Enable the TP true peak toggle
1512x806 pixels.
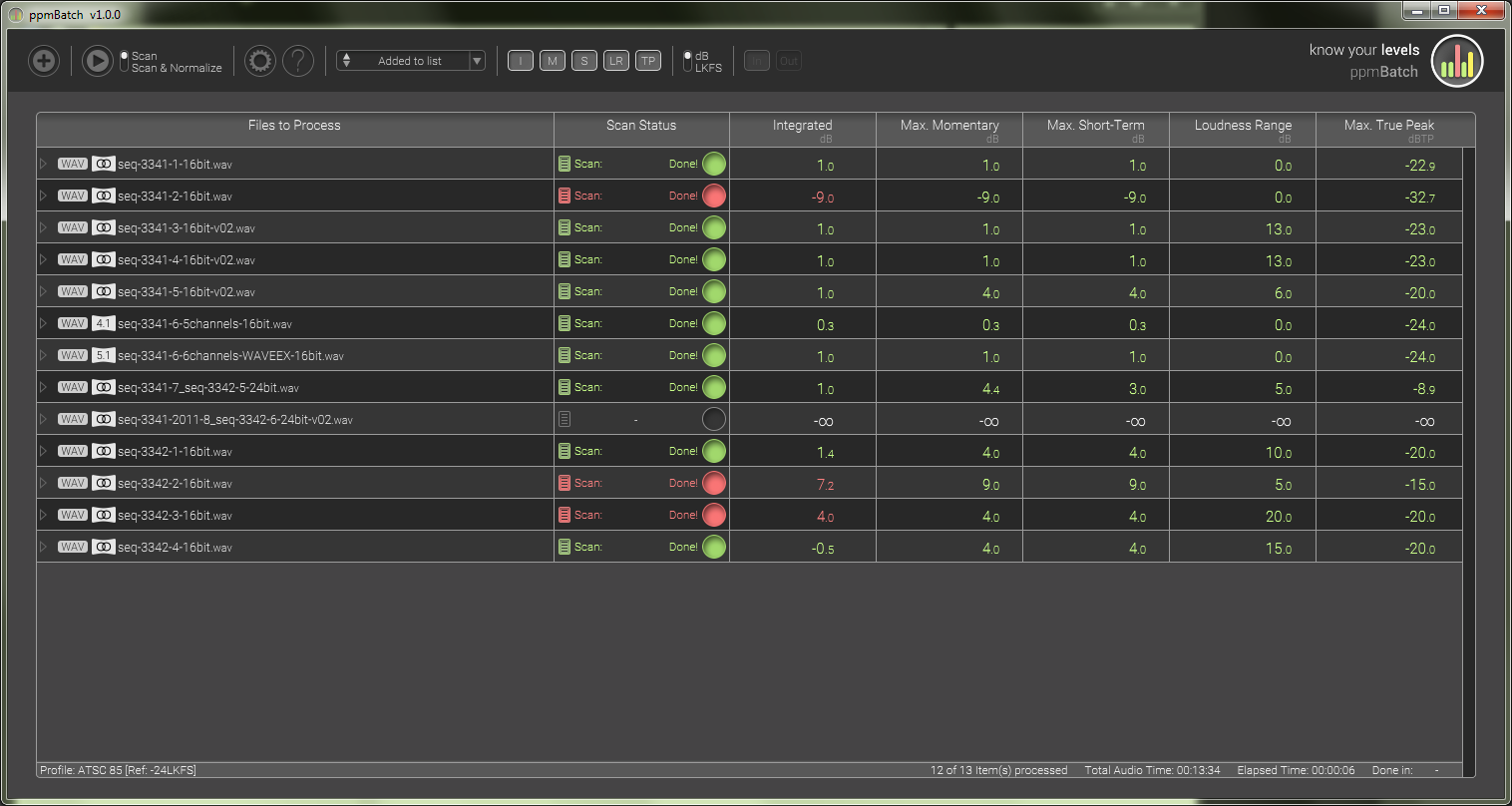[x=648, y=60]
